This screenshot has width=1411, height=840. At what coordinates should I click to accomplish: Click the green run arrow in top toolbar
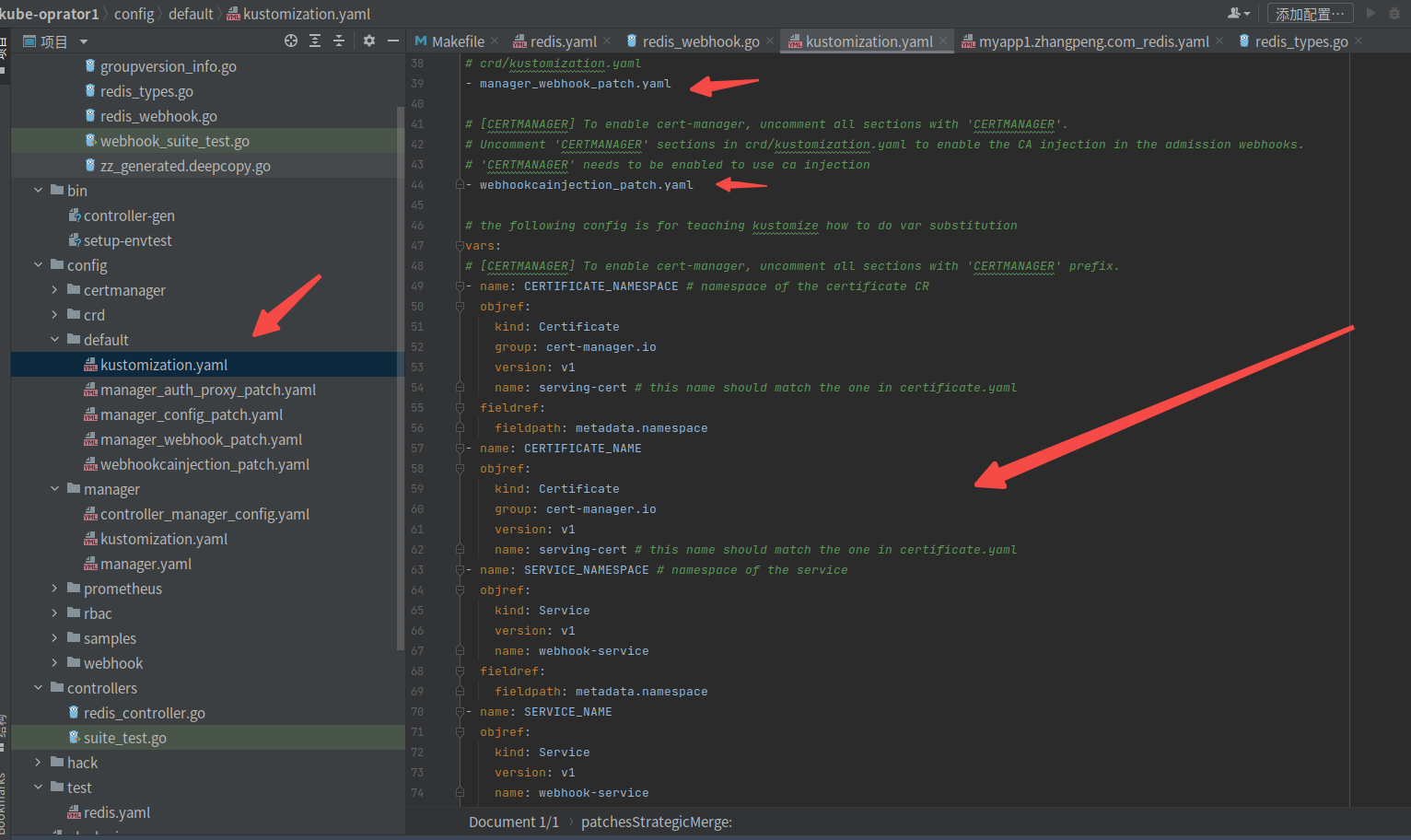click(1370, 13)
